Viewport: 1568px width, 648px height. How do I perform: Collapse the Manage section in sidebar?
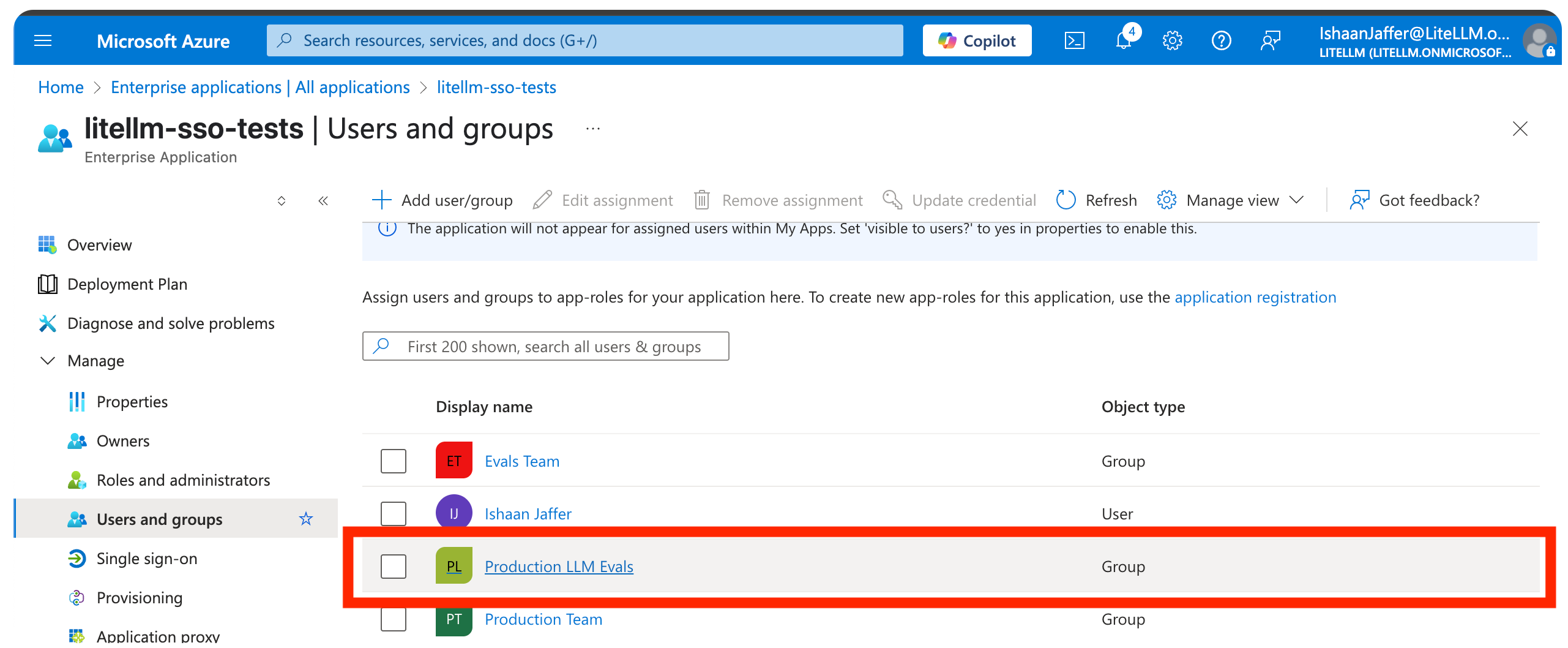[x=48, y=361]
